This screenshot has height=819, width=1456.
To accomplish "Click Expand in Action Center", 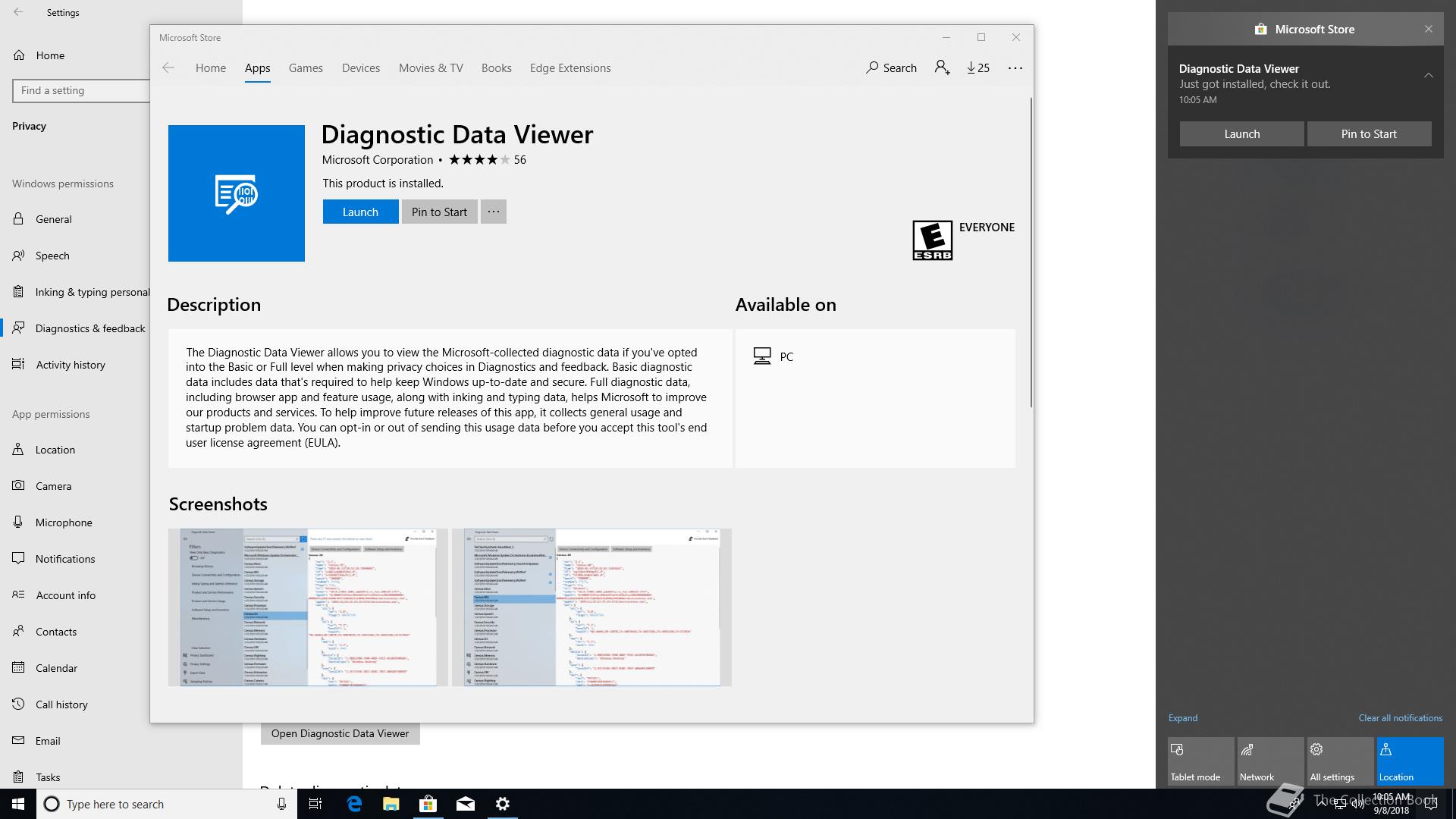I will point(1183,717).
